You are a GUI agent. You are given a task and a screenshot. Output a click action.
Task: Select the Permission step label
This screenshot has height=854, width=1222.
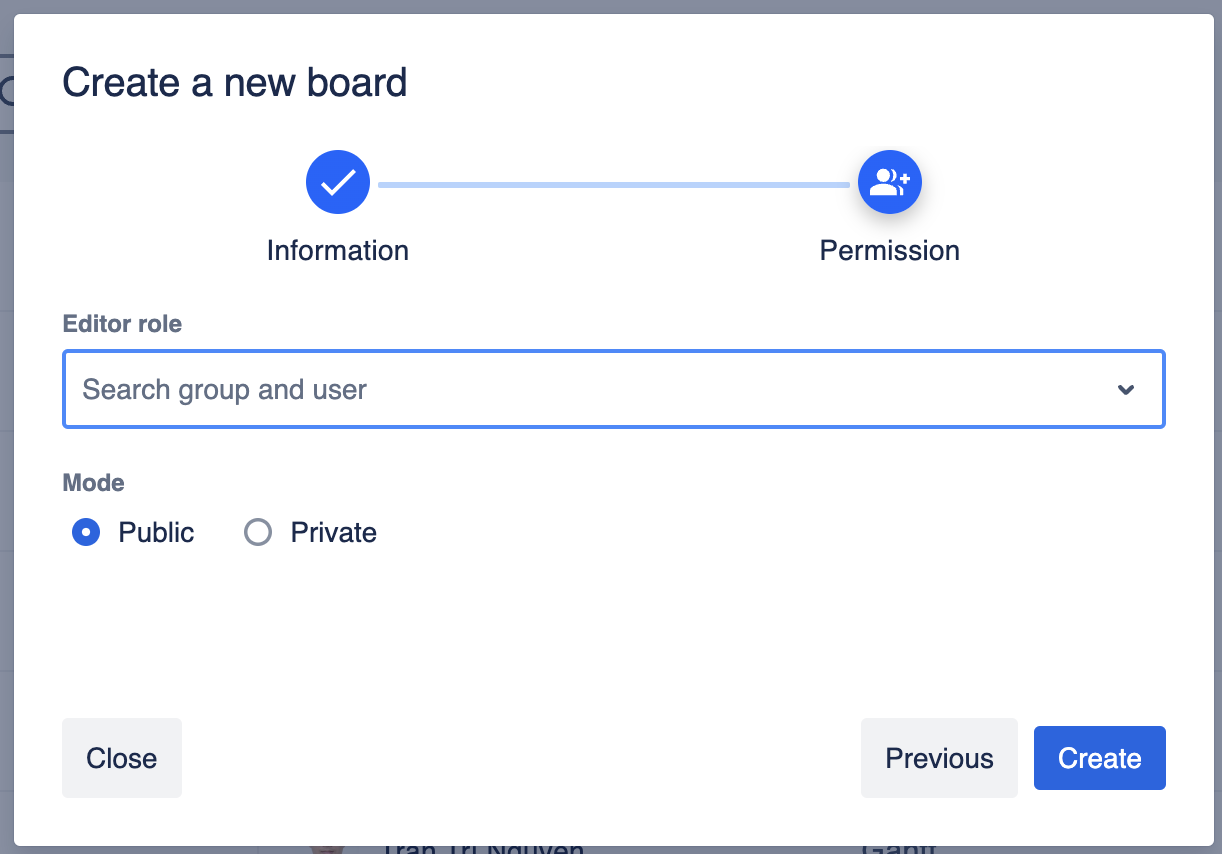click(x=889, y=250)
